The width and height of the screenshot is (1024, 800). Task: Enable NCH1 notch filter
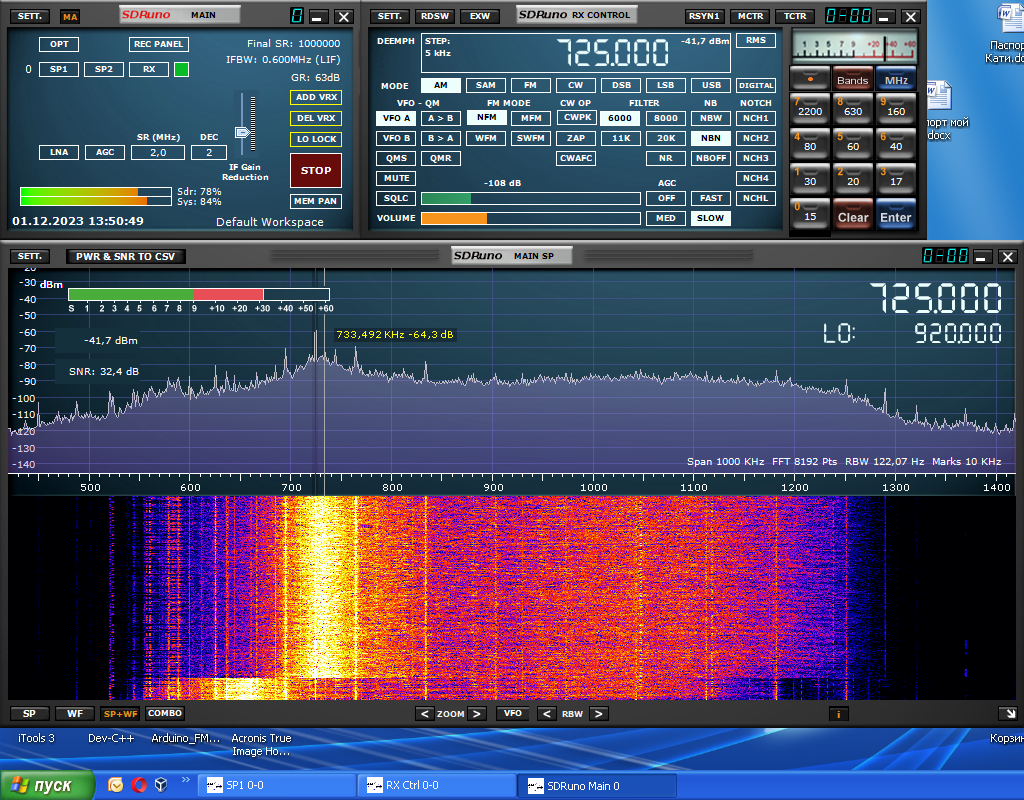click(756, 118)
